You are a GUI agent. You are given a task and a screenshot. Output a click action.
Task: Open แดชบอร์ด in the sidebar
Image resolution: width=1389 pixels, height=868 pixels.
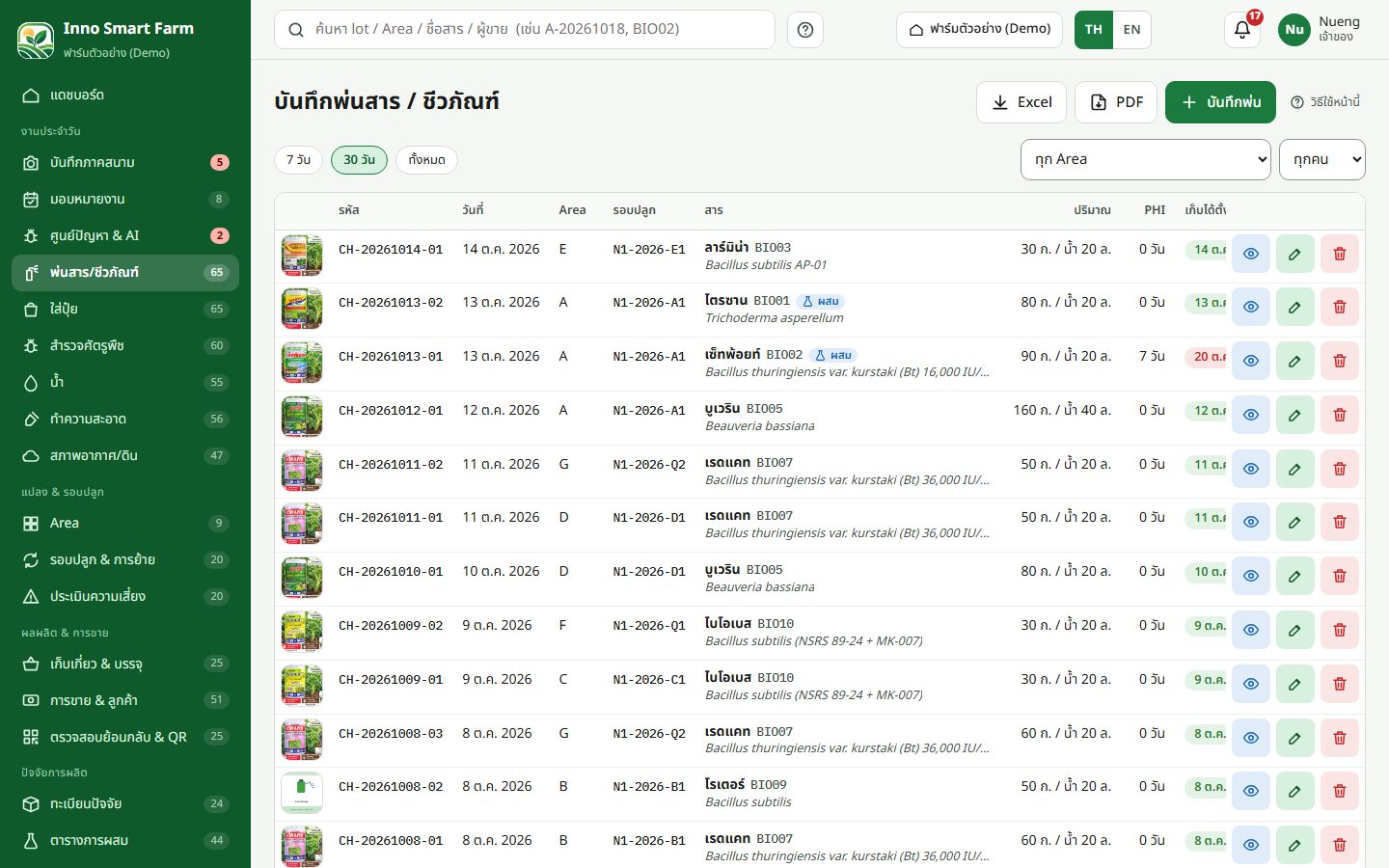click(x=125, y=95)
